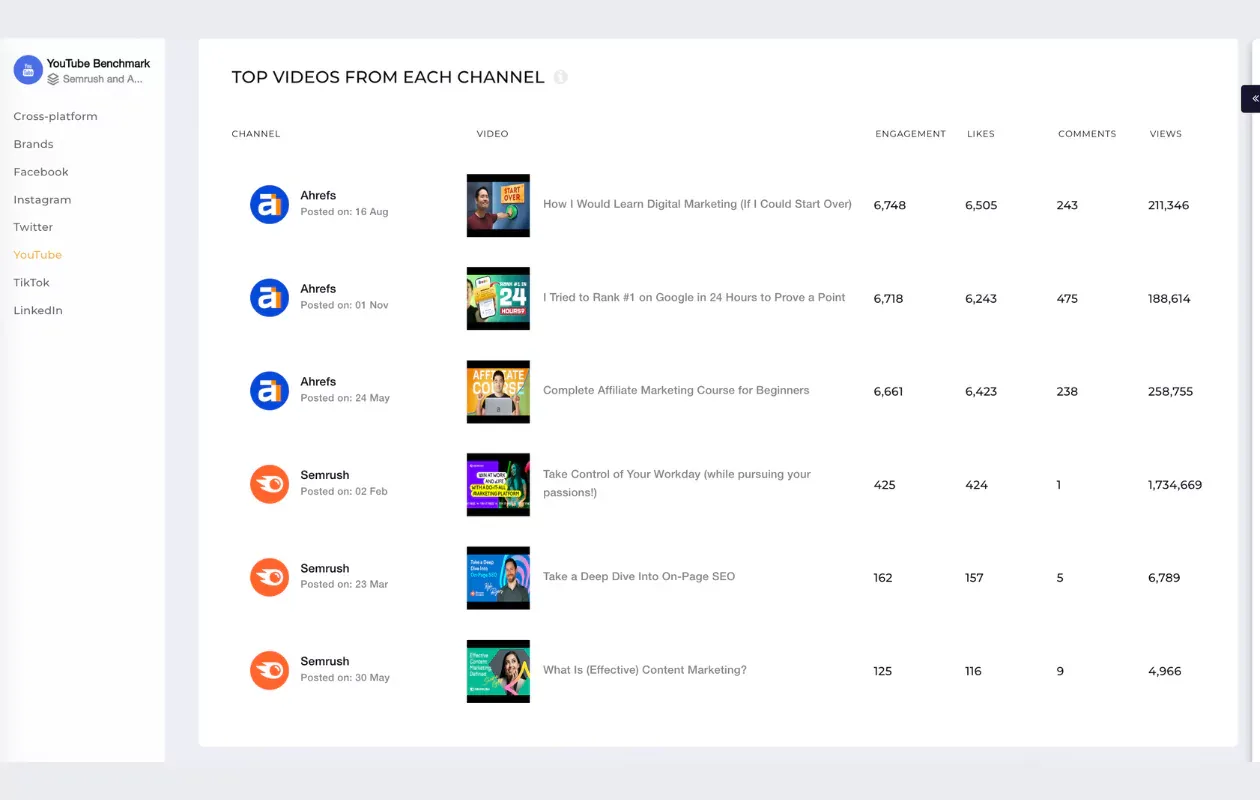Screen dimensions: 1260x800
Task: Click the YouTube Benchmark title text
Action: 98,63
